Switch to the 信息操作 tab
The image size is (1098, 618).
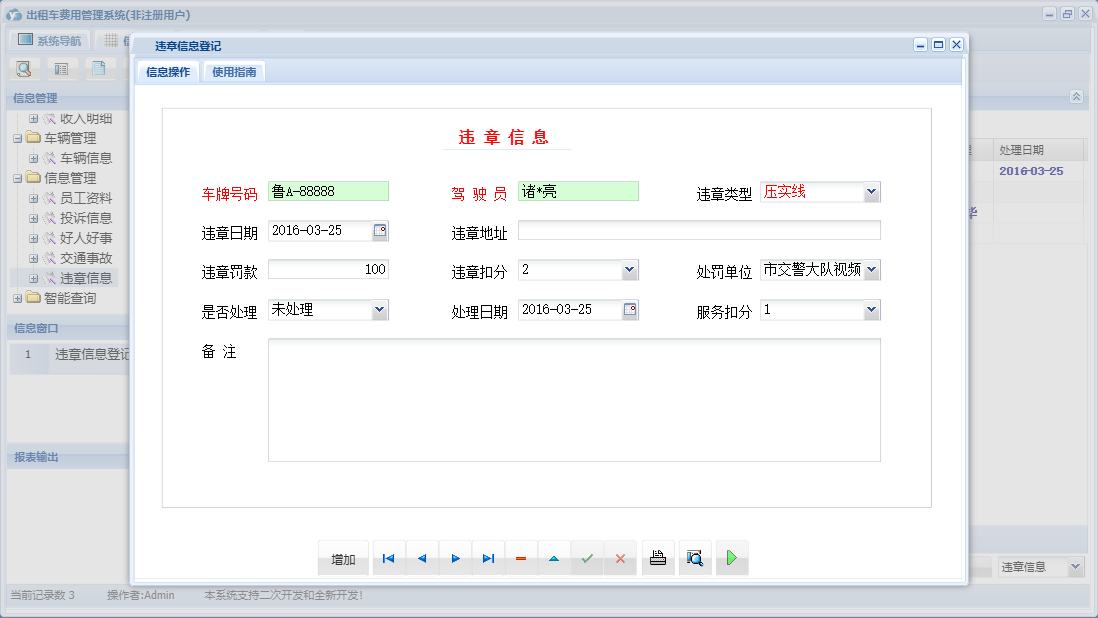[x=166, y=71]
